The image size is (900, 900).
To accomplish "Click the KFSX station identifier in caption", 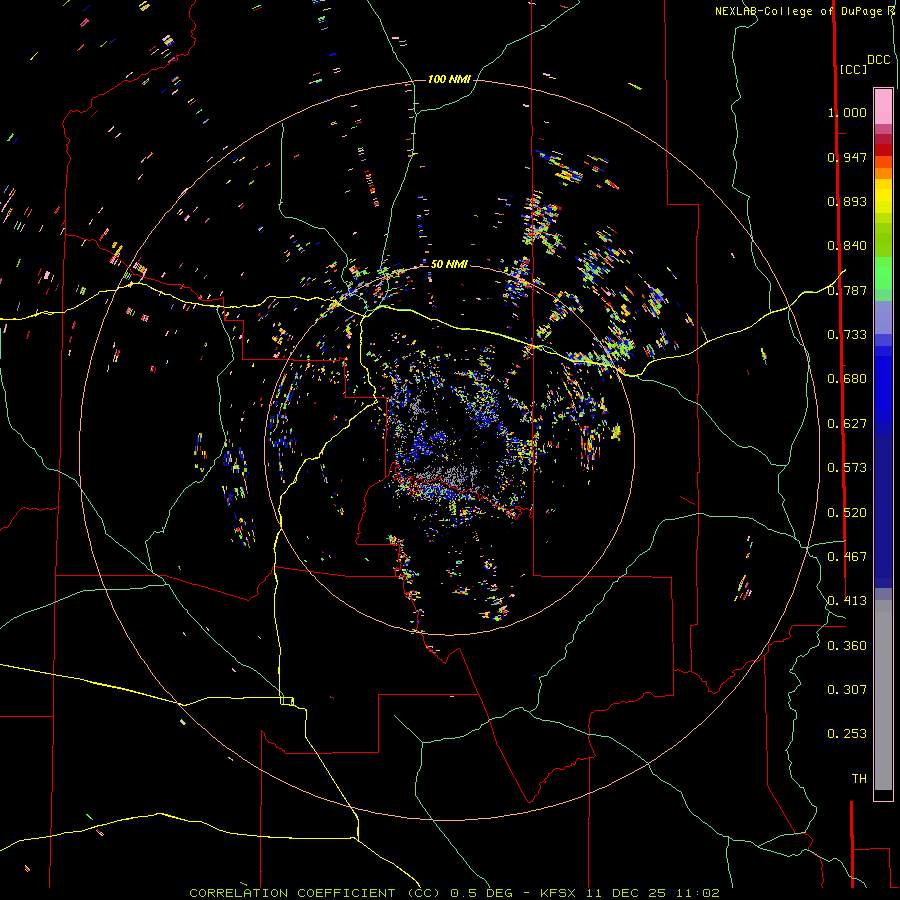I will [560, 893].
